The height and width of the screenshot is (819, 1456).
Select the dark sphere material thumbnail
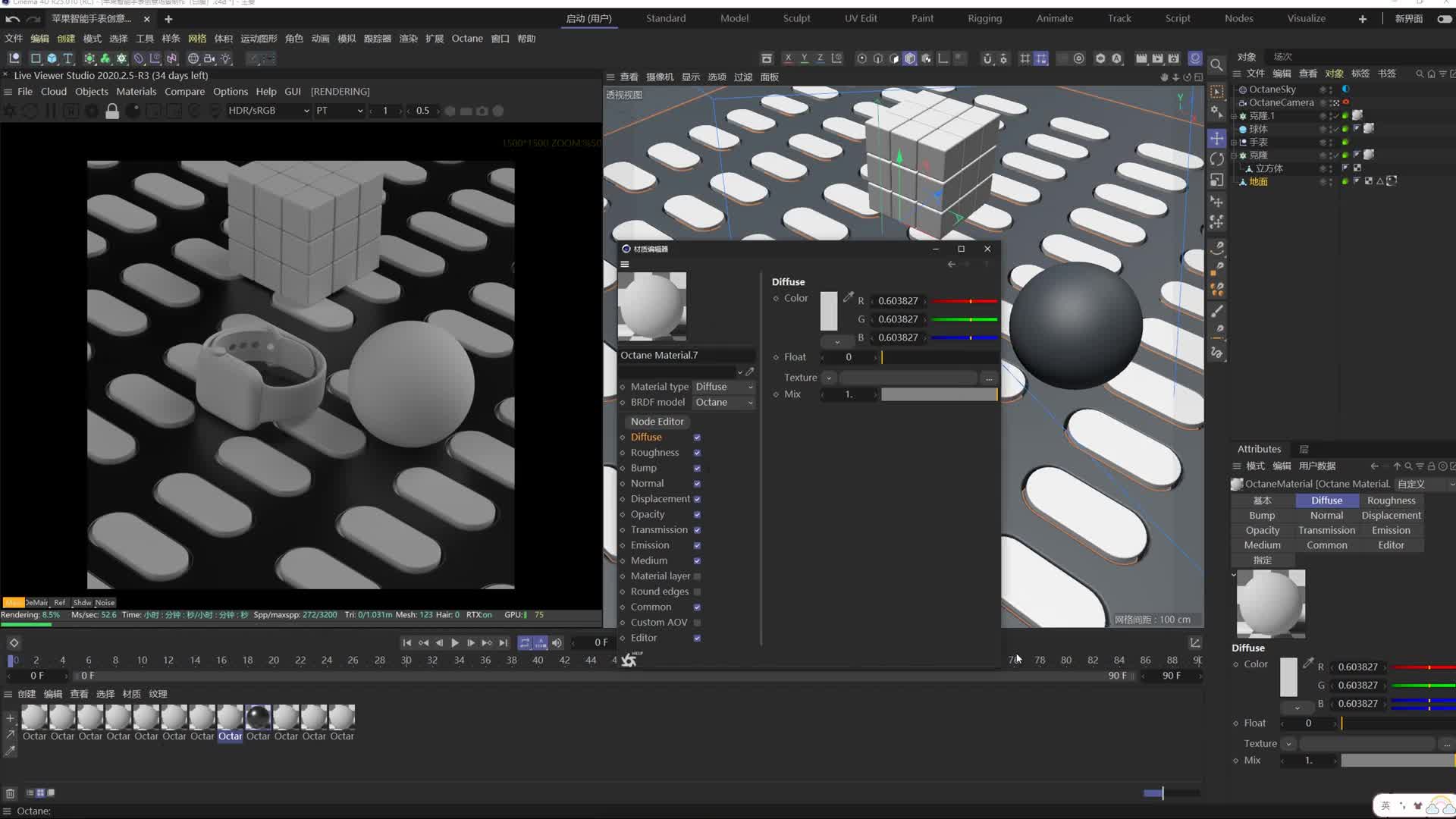[x=258, y=717]
